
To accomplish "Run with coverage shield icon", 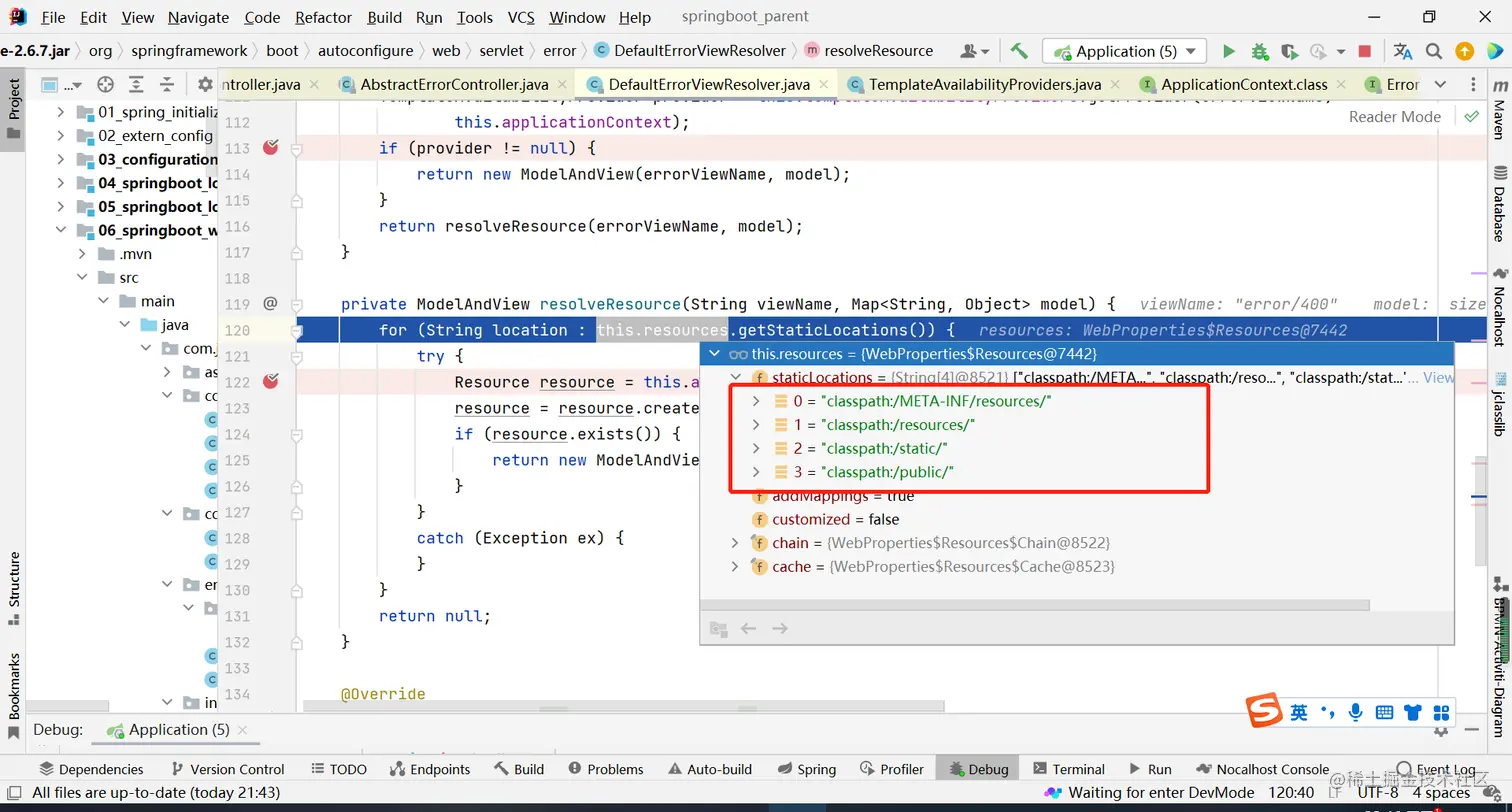I will point(1289,51).
